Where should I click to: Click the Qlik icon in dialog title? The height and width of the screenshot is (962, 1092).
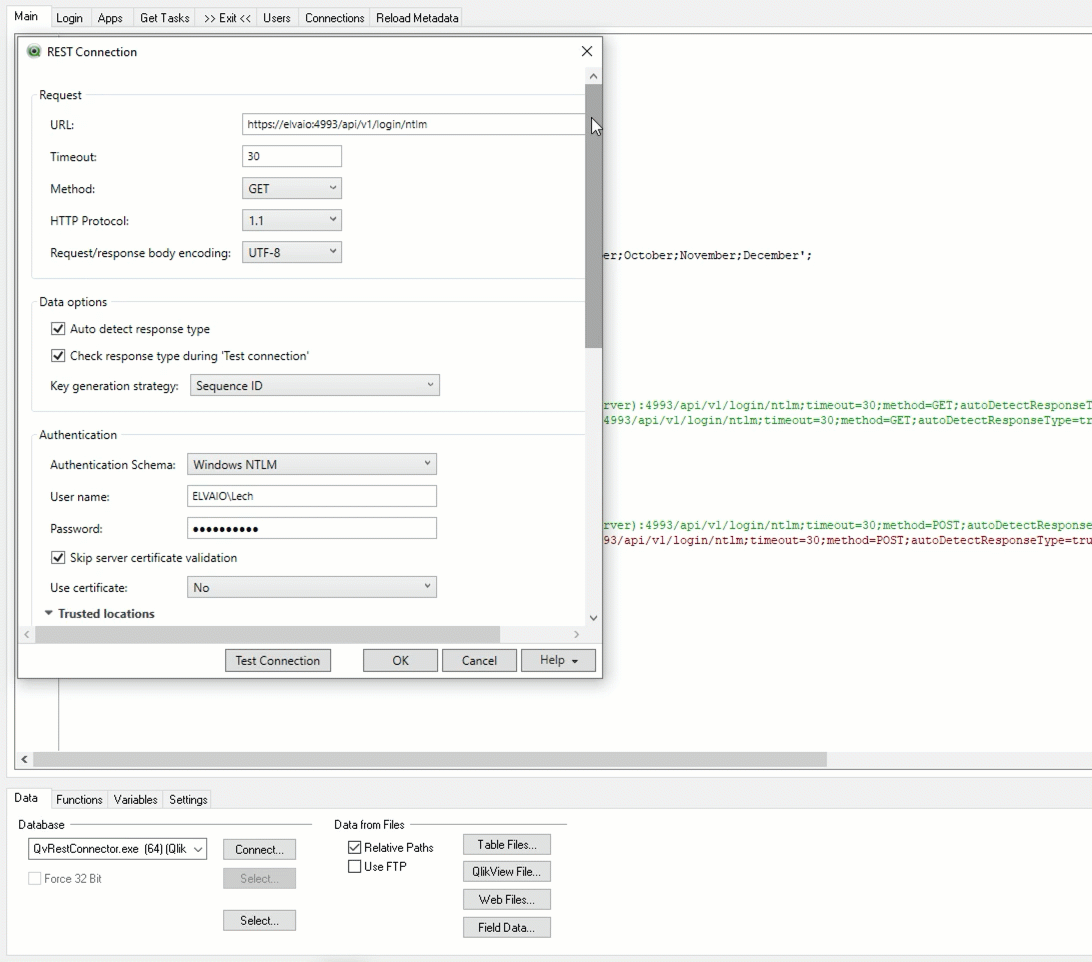[34, 52]
